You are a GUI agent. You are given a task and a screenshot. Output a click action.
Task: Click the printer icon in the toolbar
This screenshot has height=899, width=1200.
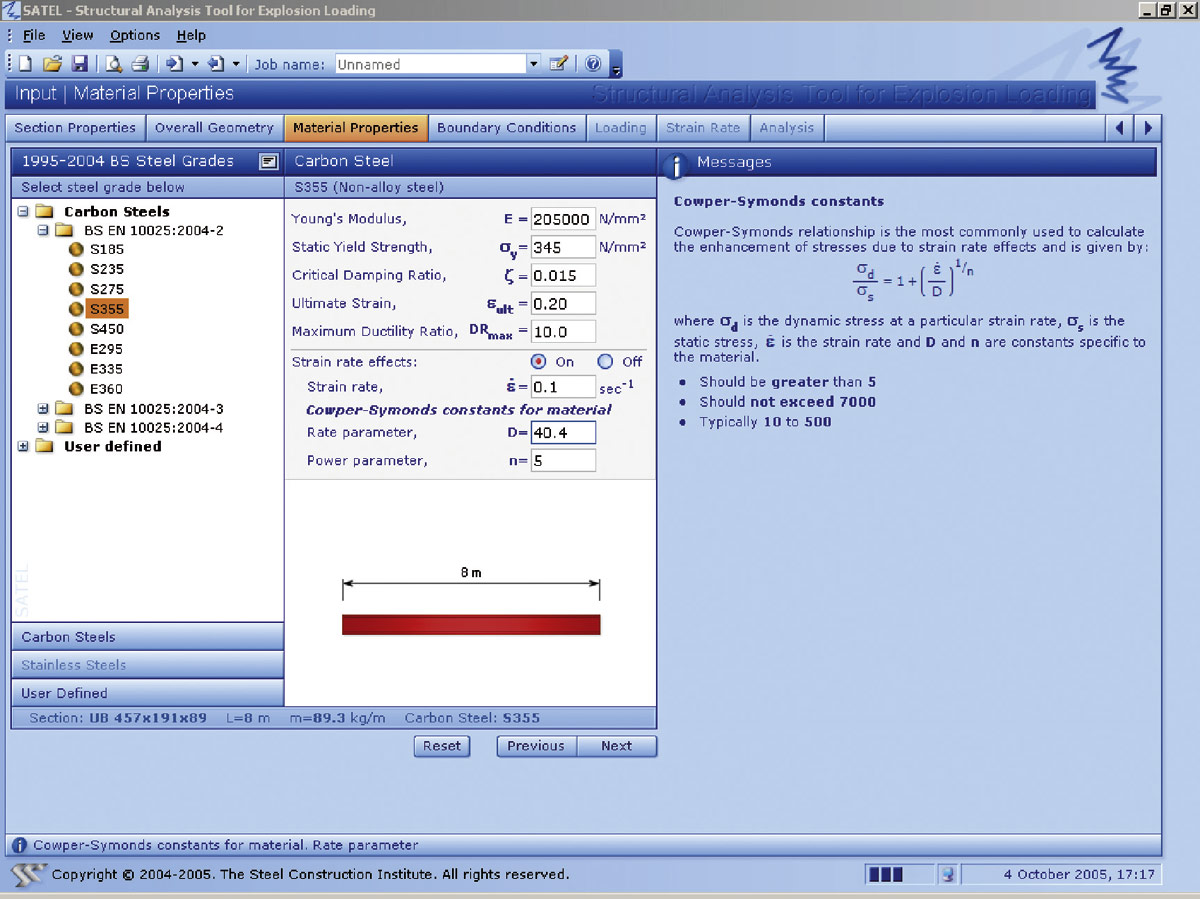click(x=141, y=64)
